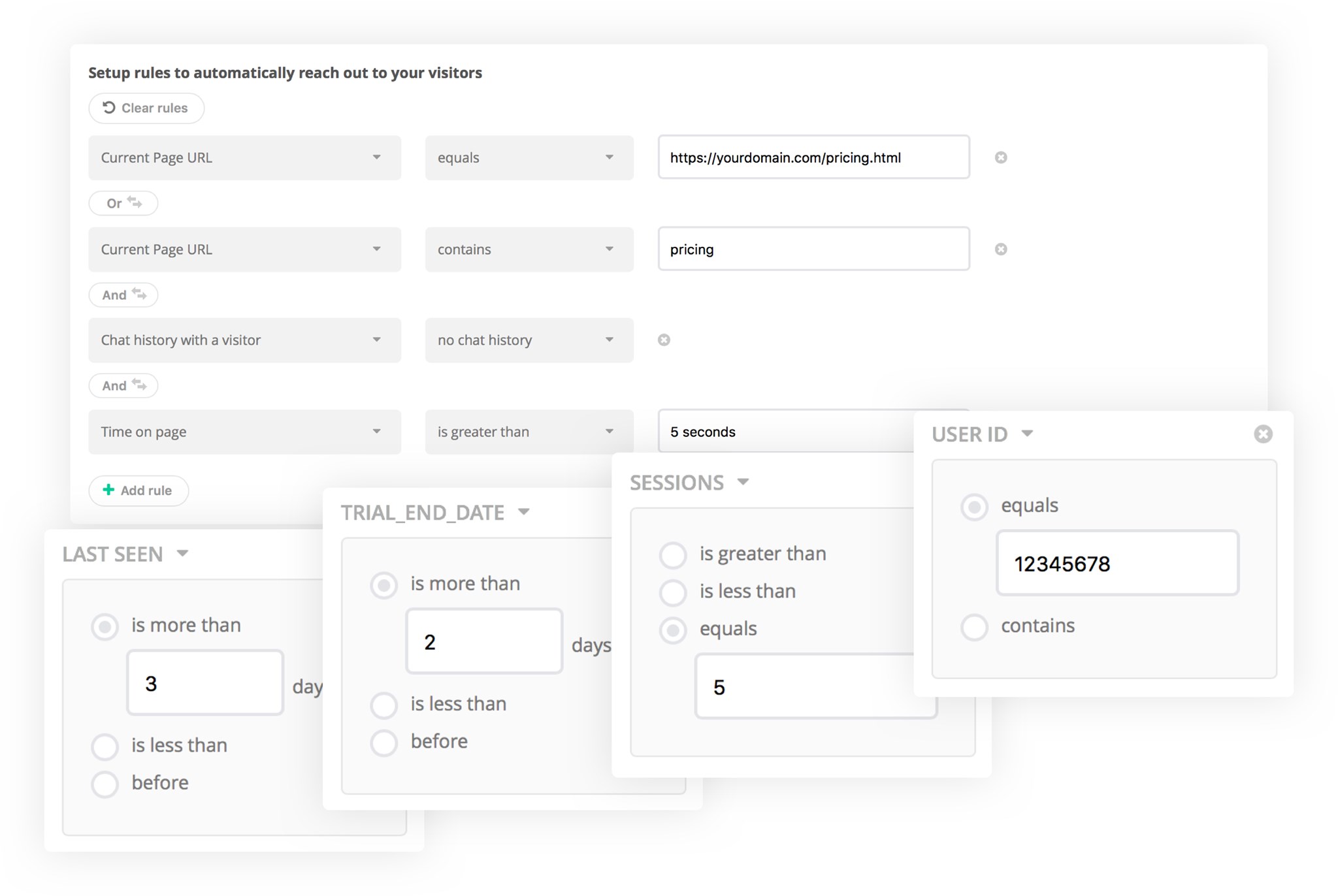Viewport: 1338px width, 896px height.
Task: Close the USER ID filter card
Action: point(1263,434)
